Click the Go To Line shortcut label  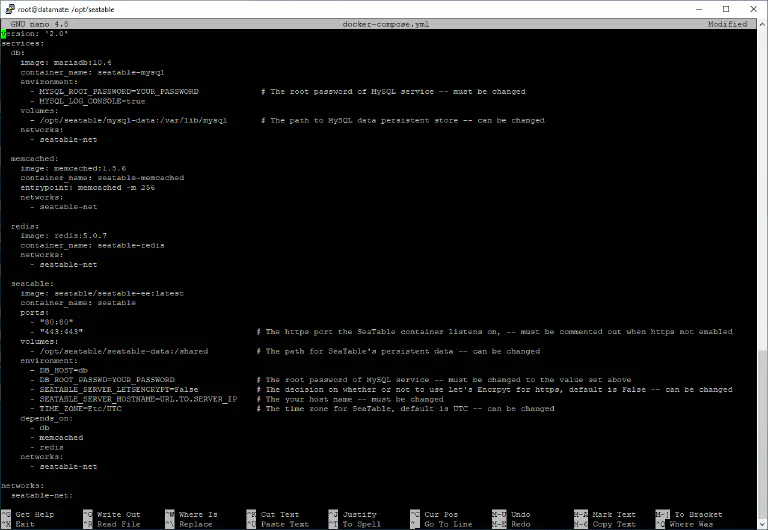point(448,524)
